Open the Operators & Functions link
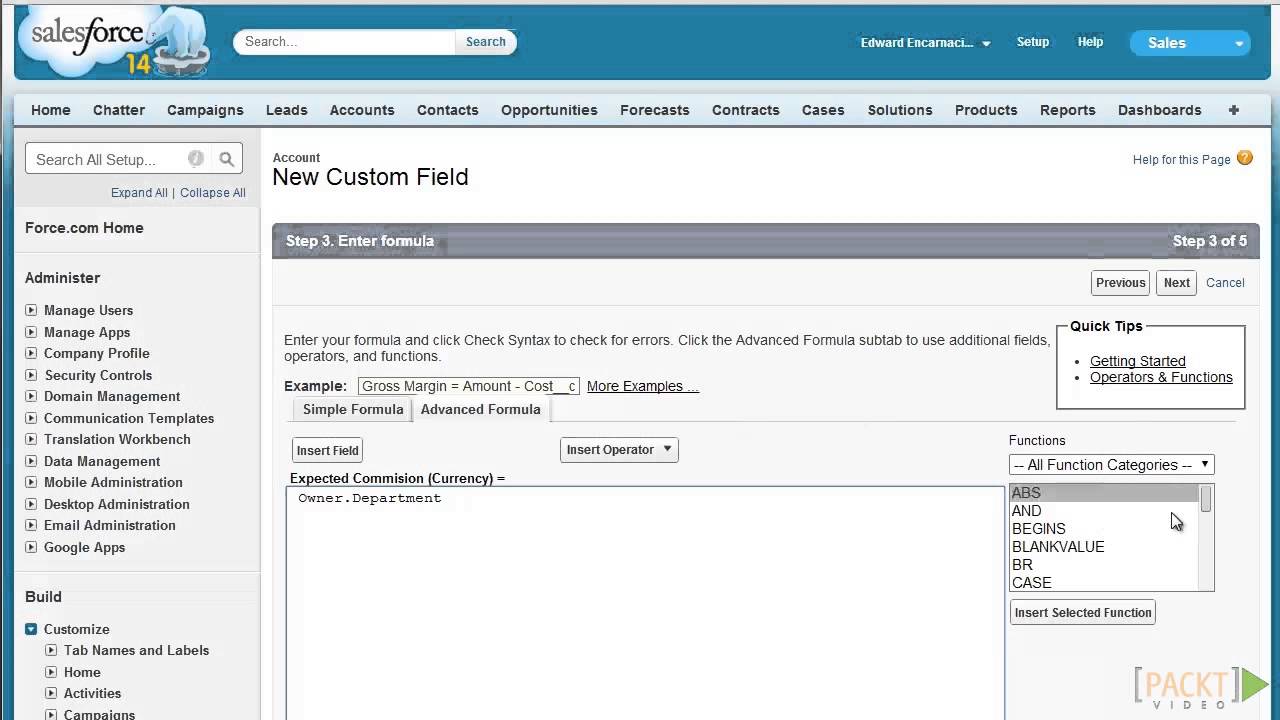1280x720 pixels. tap(1160, 377)
